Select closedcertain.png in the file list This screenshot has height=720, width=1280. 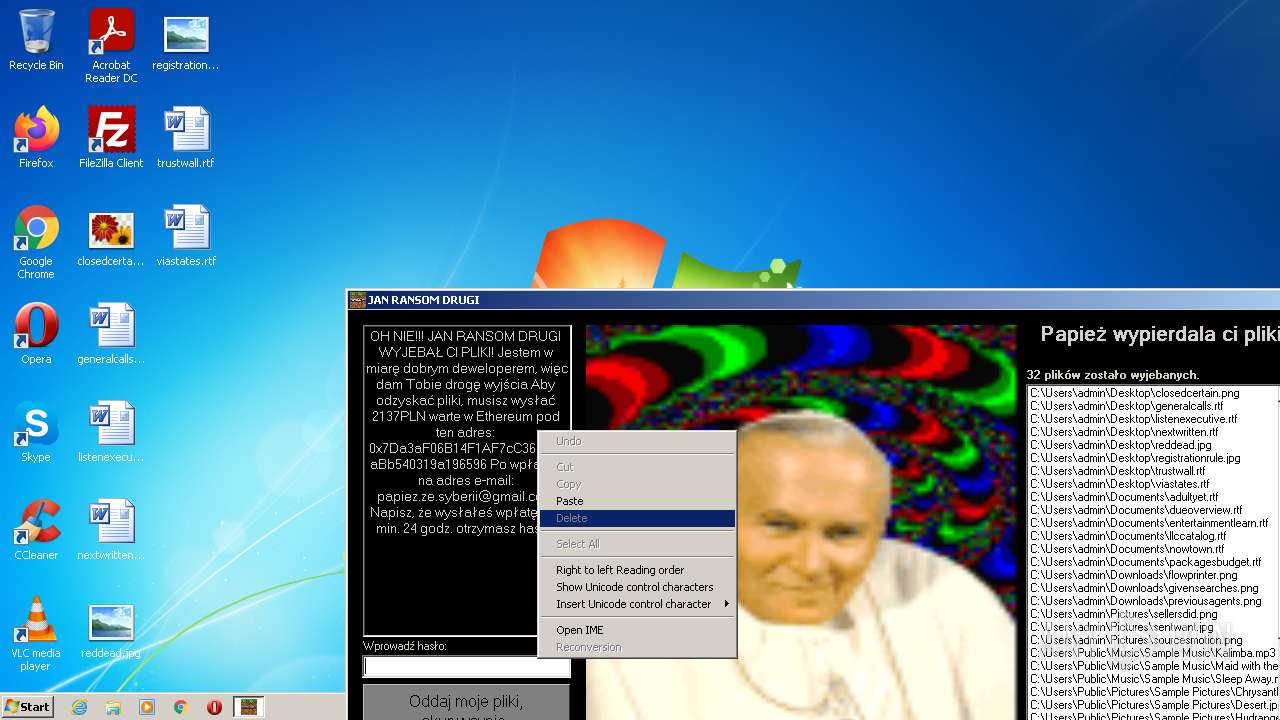[1134, 393]
